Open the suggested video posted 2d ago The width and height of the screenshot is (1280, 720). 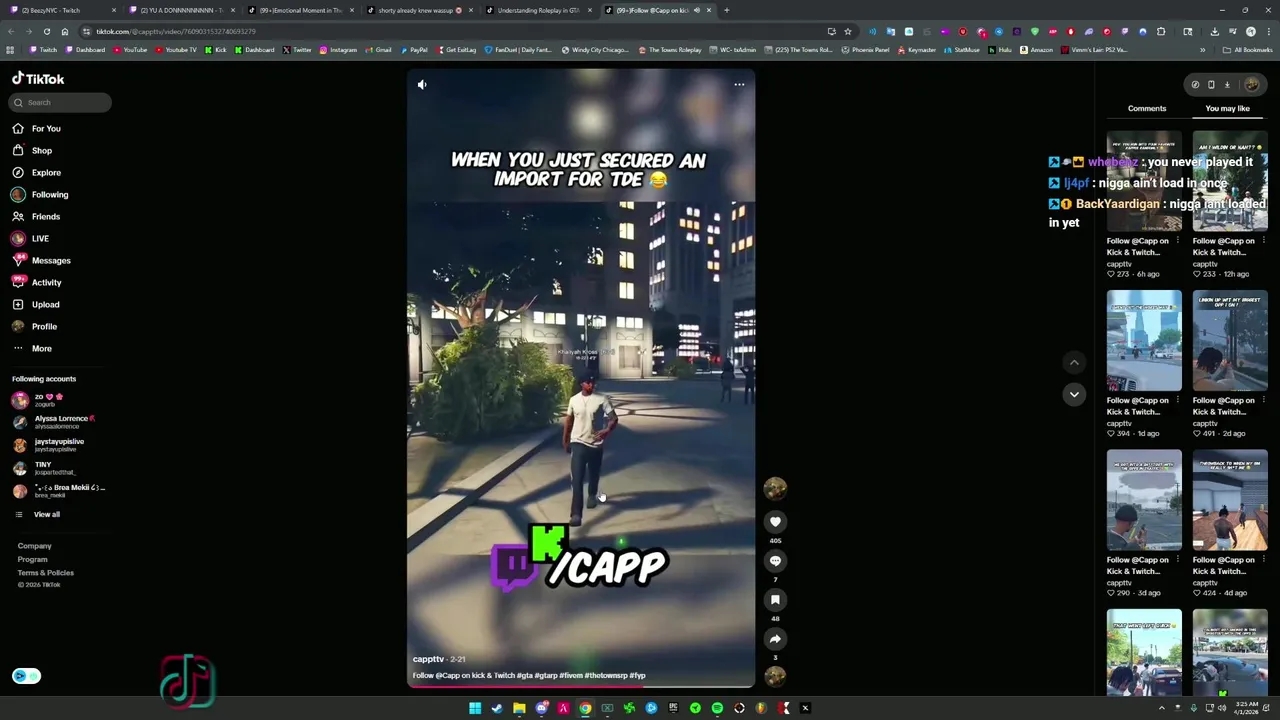pyautogui.click(x=1230, y=340)
